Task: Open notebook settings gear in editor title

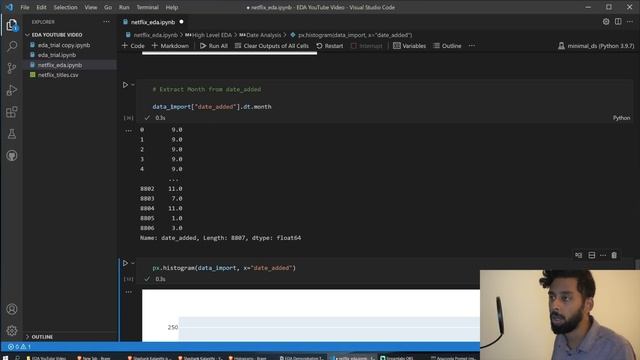Action: pos(606,22)
